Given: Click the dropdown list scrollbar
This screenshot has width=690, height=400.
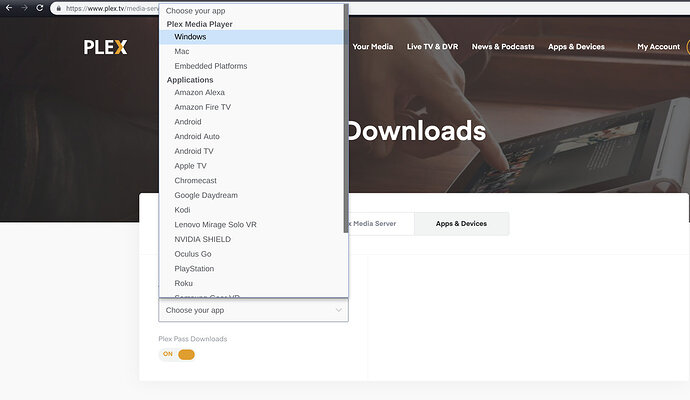Looking at the screenshot, I should [346, 118].
